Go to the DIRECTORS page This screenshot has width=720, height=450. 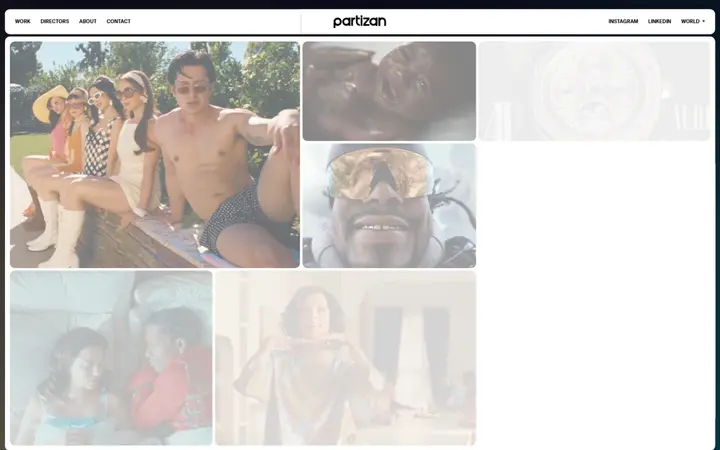55,22
